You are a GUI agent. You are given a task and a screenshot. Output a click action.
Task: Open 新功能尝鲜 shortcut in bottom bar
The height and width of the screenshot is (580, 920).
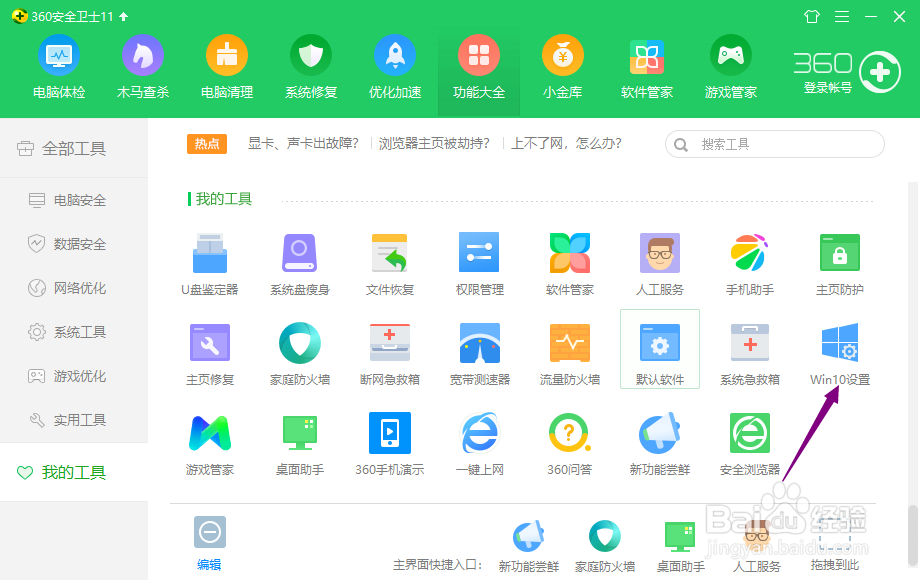529,547
